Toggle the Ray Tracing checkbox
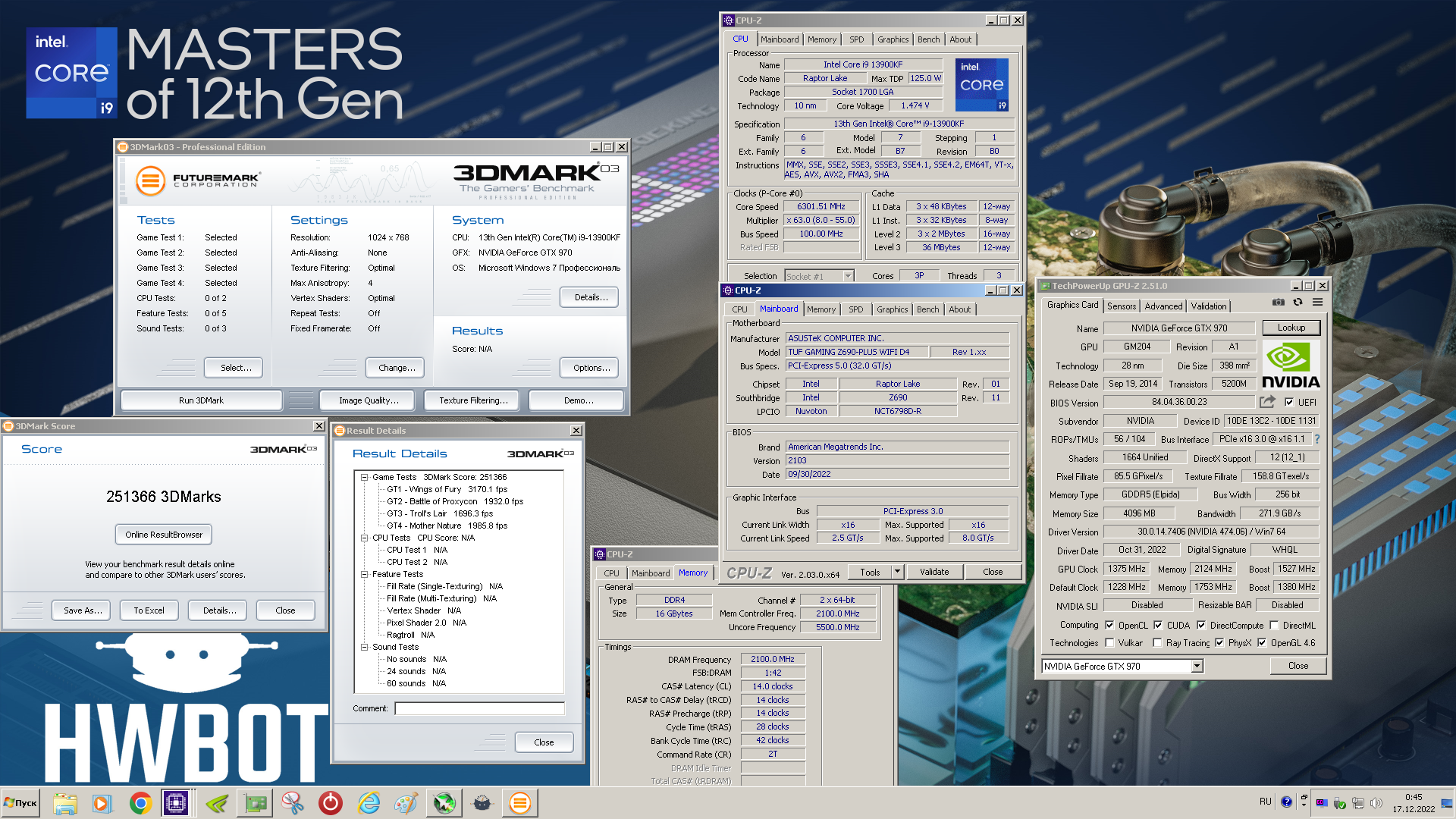 point(1157,643)
